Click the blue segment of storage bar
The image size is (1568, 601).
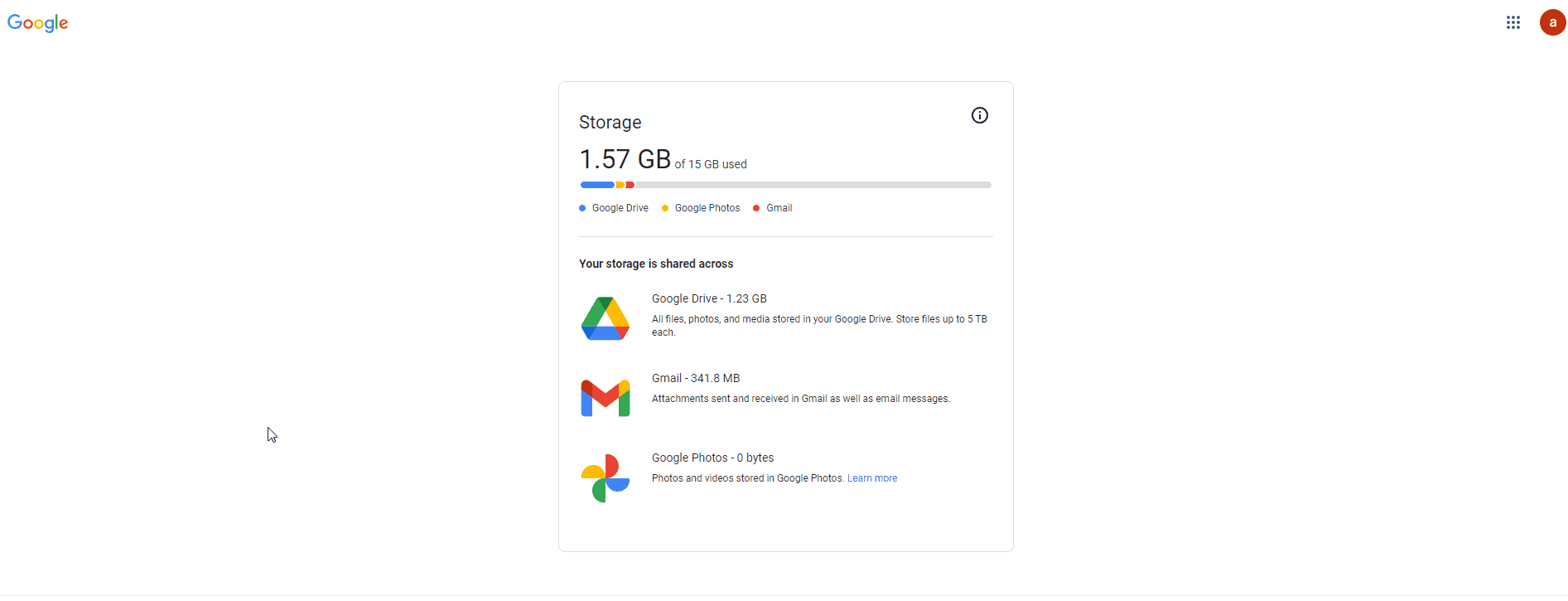coord(596,185)
